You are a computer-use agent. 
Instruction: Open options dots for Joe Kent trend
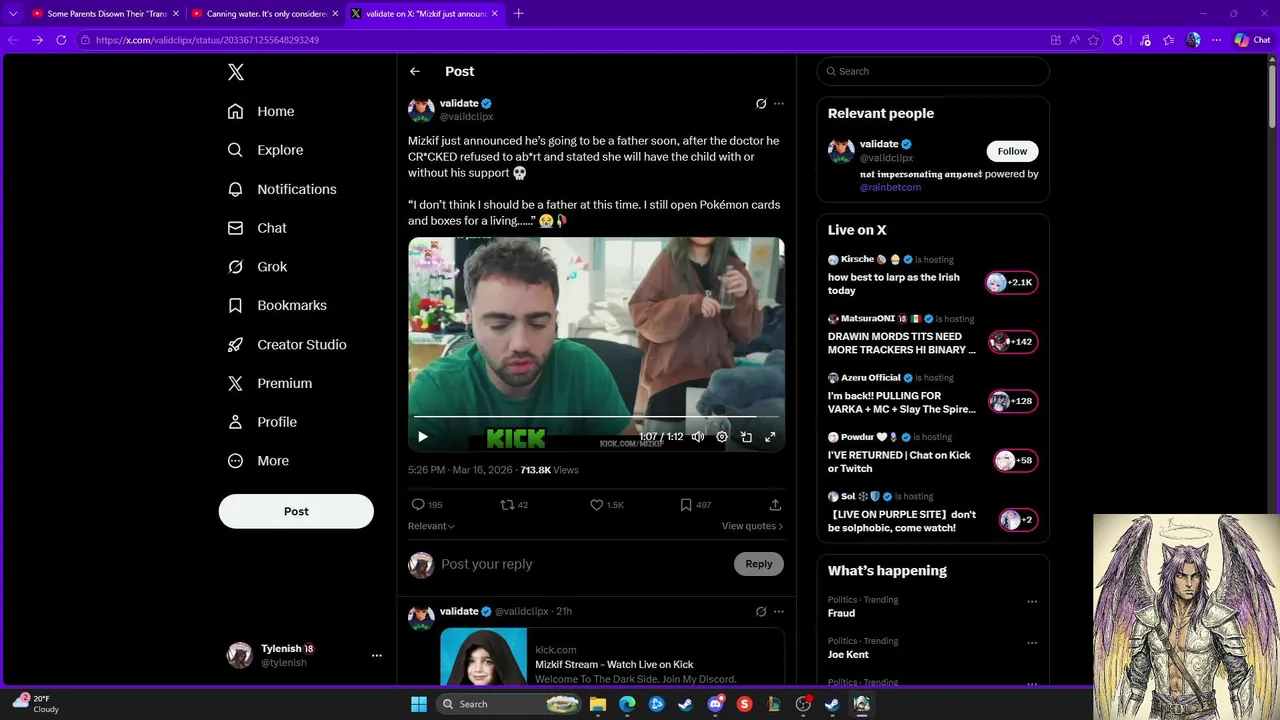pos(1032,643)
